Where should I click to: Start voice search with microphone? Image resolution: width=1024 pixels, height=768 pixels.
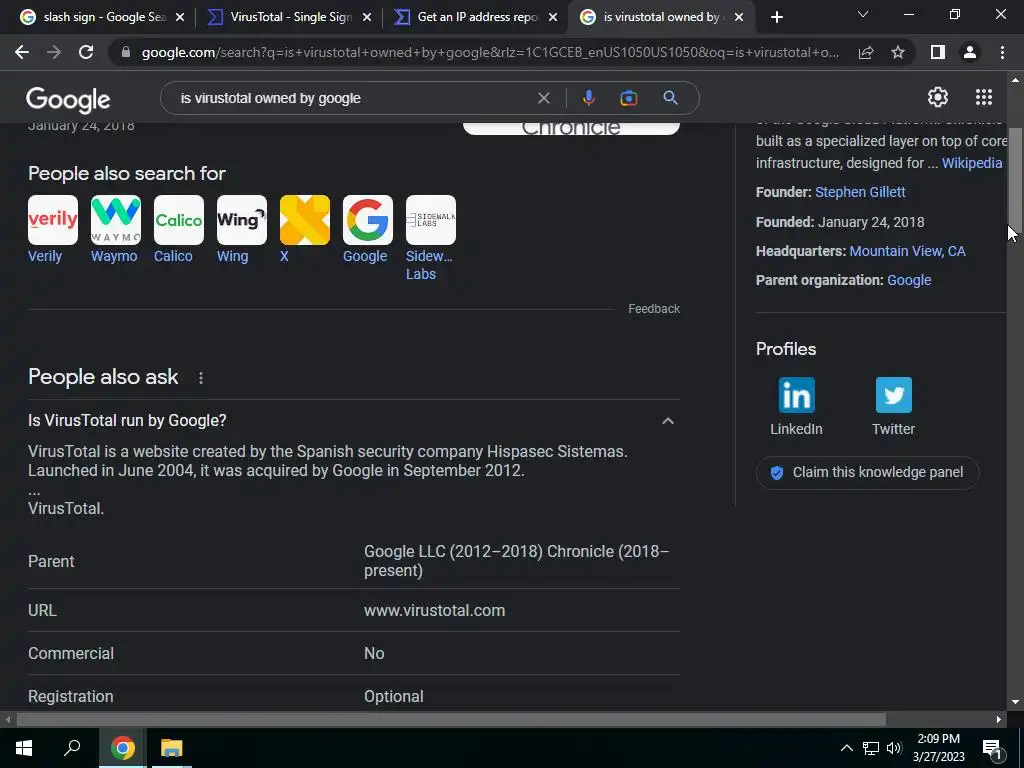pyautogui.click(x=588, y=98)
